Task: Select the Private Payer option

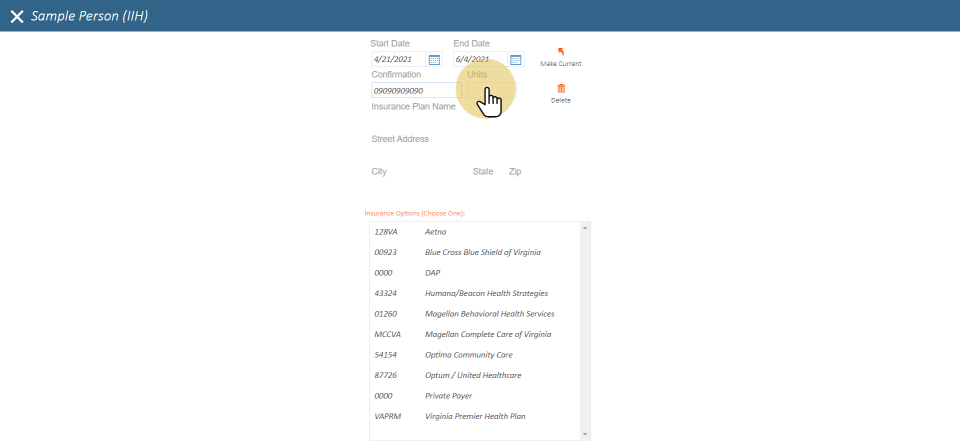Action: coord(448,396)
